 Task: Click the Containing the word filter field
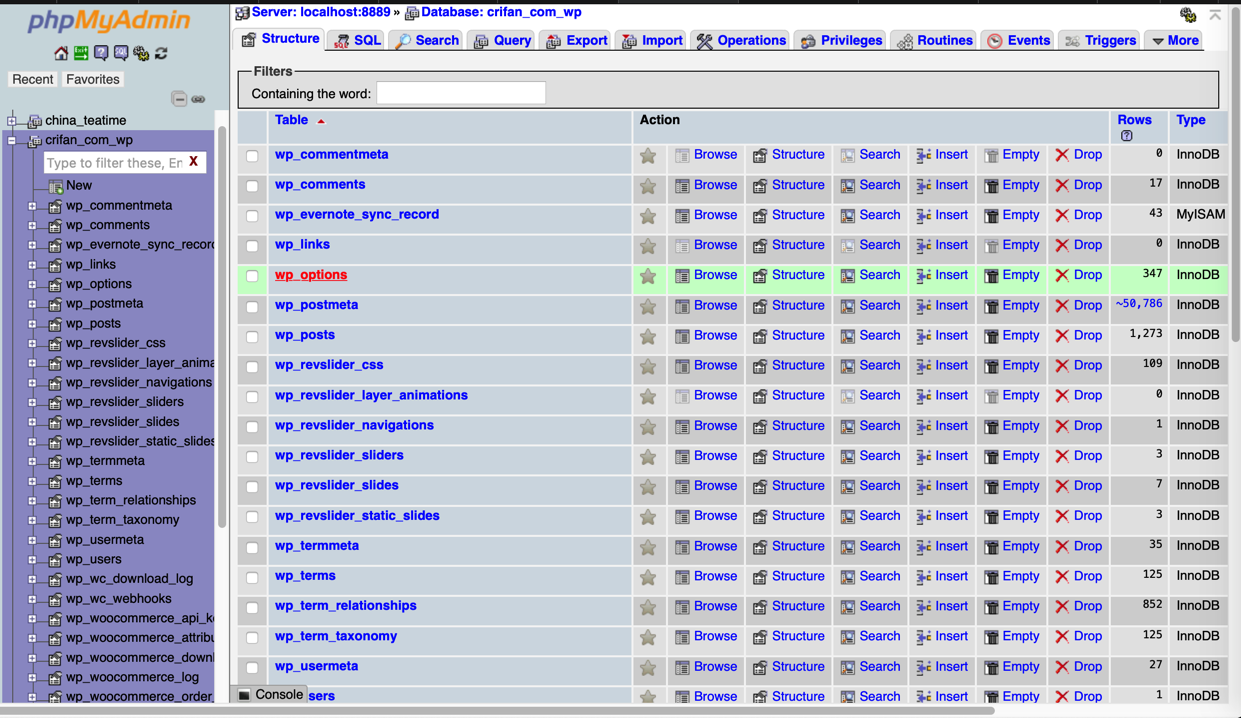pyautogui.click(x=461, y=93)
